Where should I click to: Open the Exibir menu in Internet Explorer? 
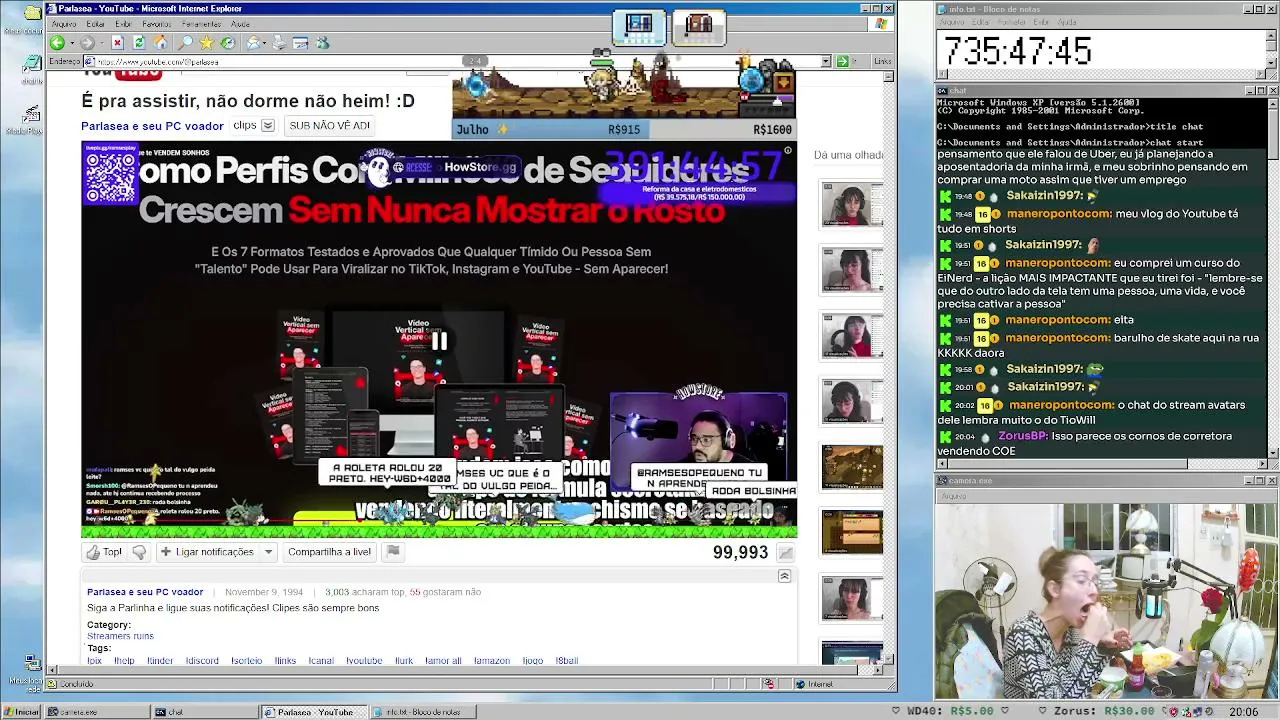[x=123, y=24]
